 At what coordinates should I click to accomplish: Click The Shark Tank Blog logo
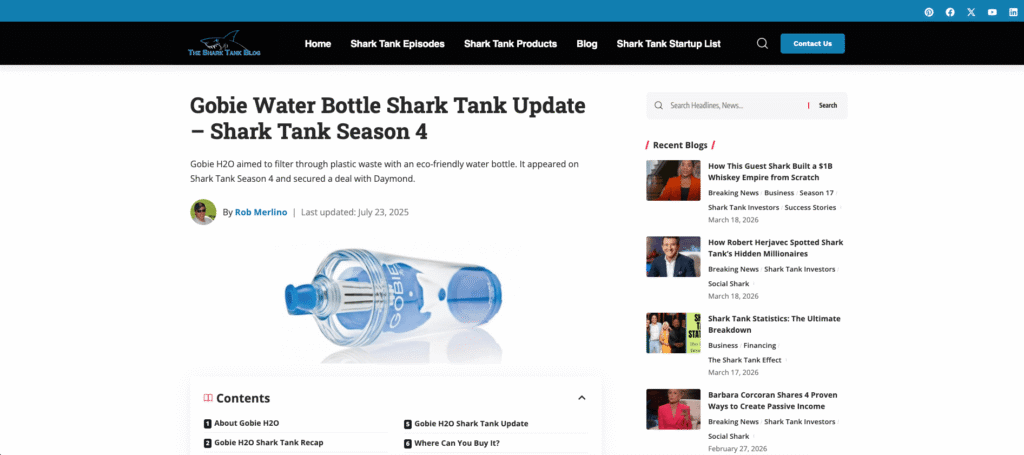point(224,43)
